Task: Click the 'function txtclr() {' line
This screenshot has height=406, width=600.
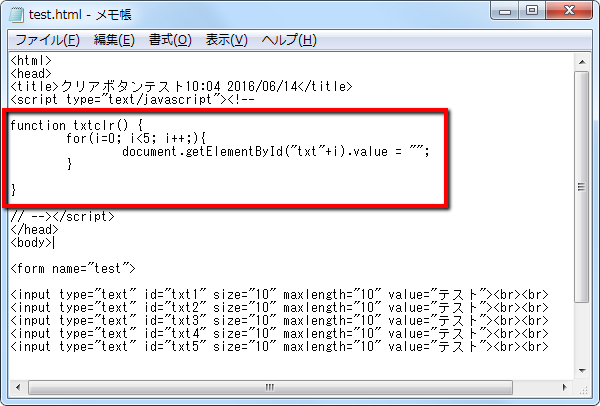Action: (77, 125)
